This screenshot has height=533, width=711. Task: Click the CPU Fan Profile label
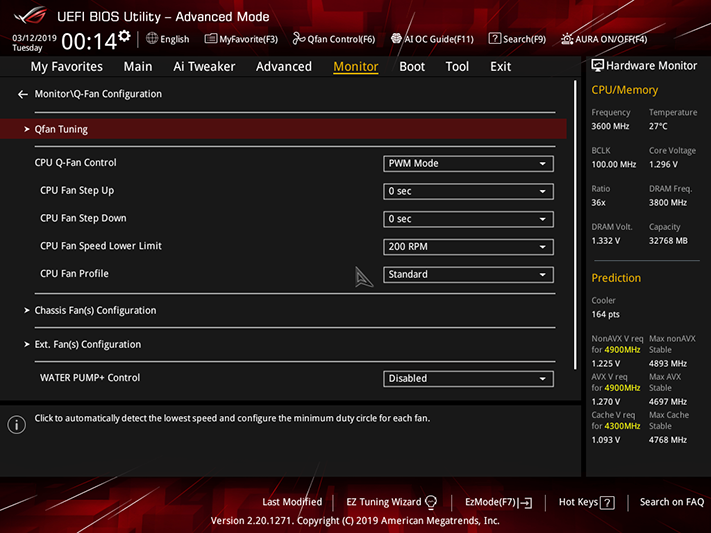pyautogui.click(x=74, y=274)
